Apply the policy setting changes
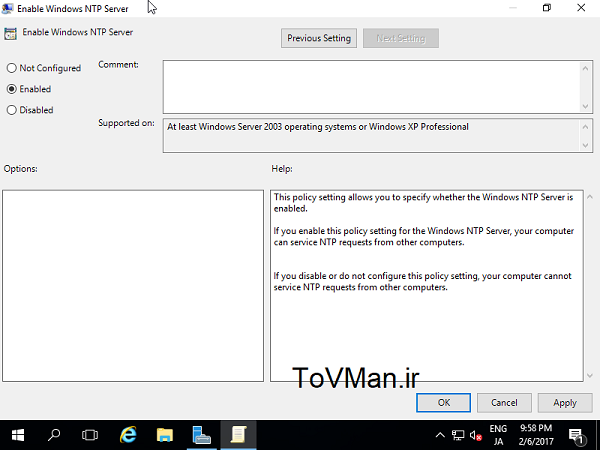Image resolution: width=600 pixels, height=450 pixels. coord(565,403)
